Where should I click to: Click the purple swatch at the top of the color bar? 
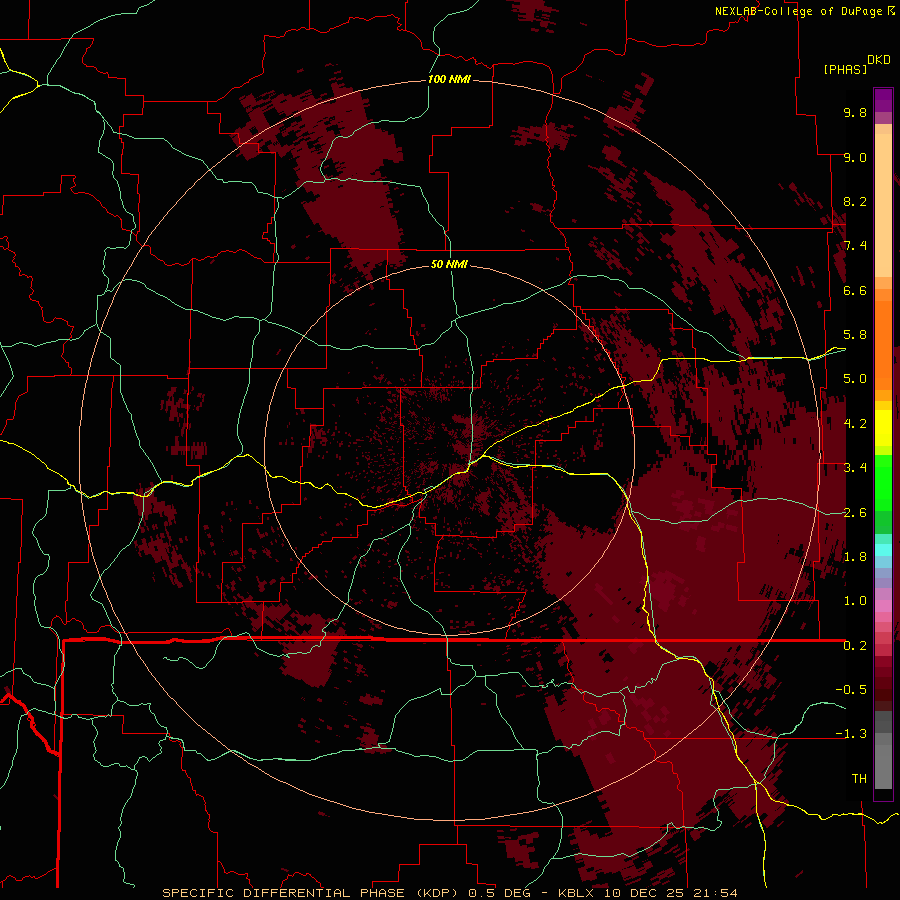coord(883,100)
